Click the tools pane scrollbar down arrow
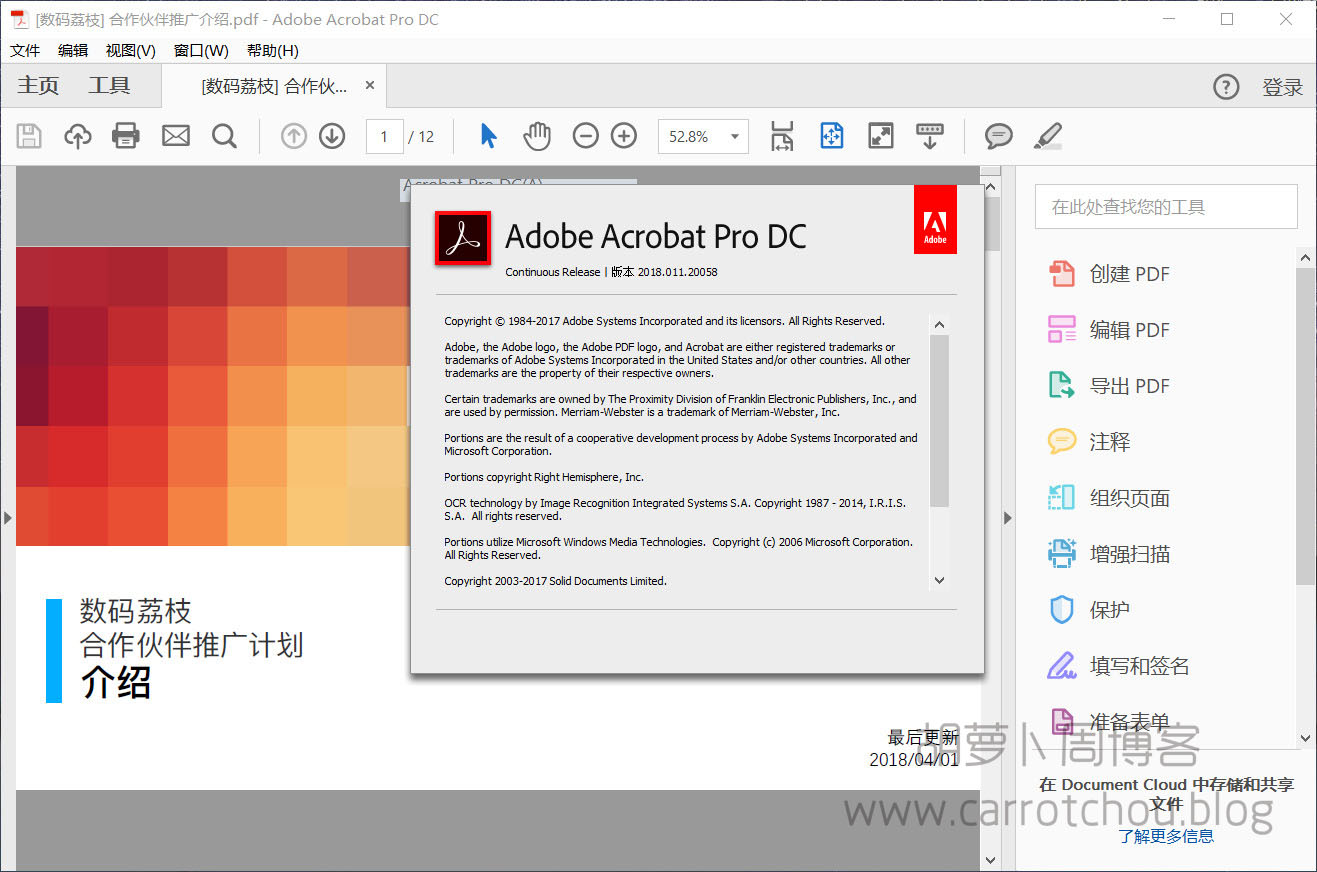 (1306, 738)
